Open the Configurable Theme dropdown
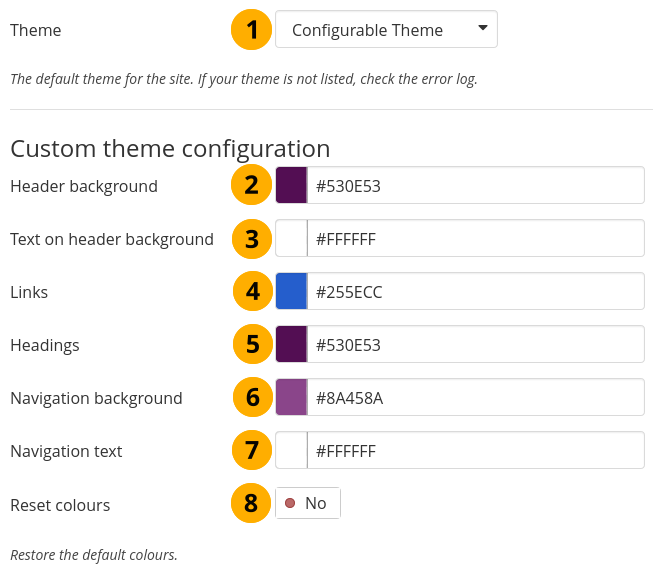Image resolution: width=653 pixels, height=569 pixels. (385, 30)
